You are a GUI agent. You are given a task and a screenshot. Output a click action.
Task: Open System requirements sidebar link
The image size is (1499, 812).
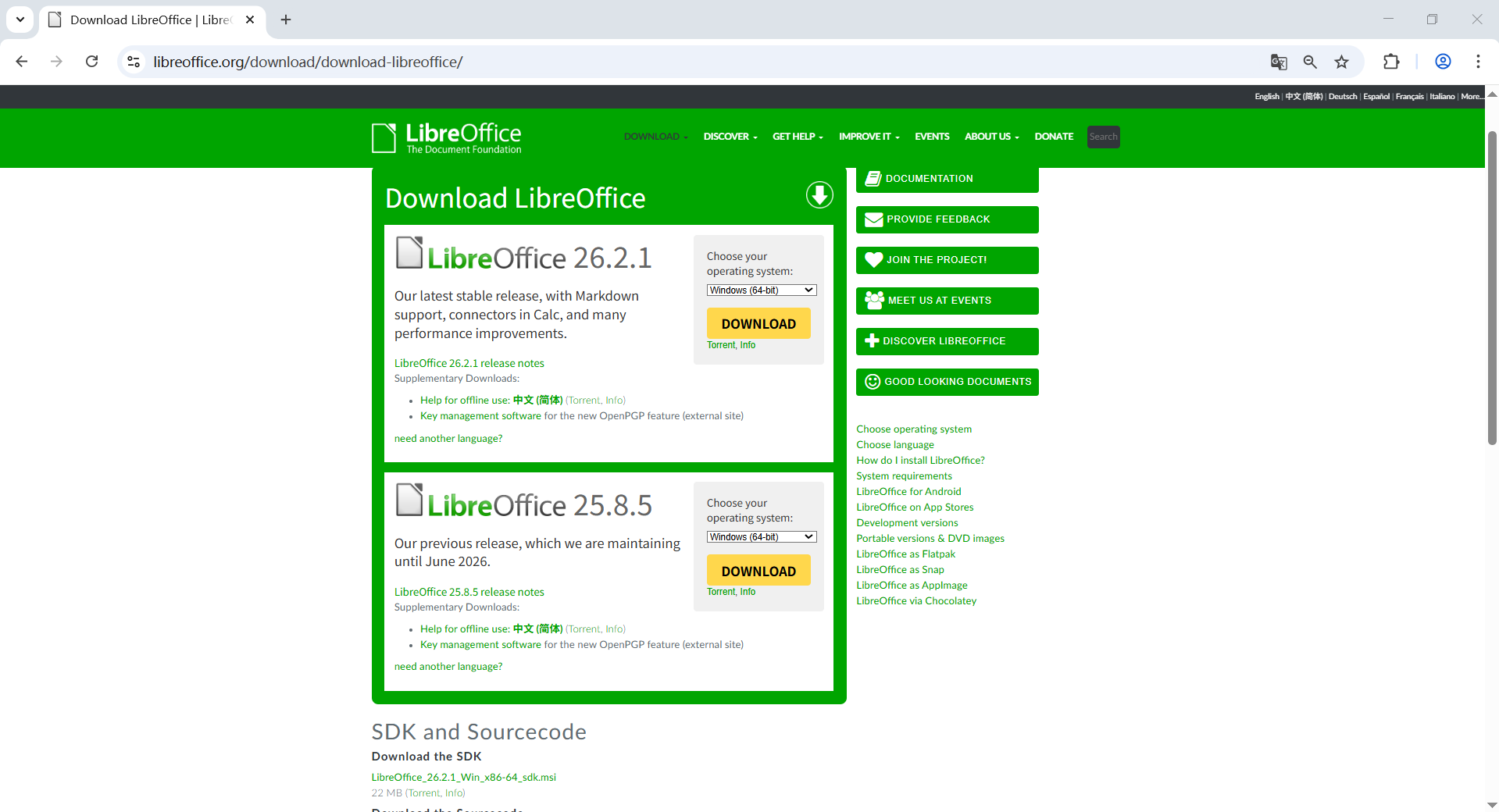click(x=904, y=476)
